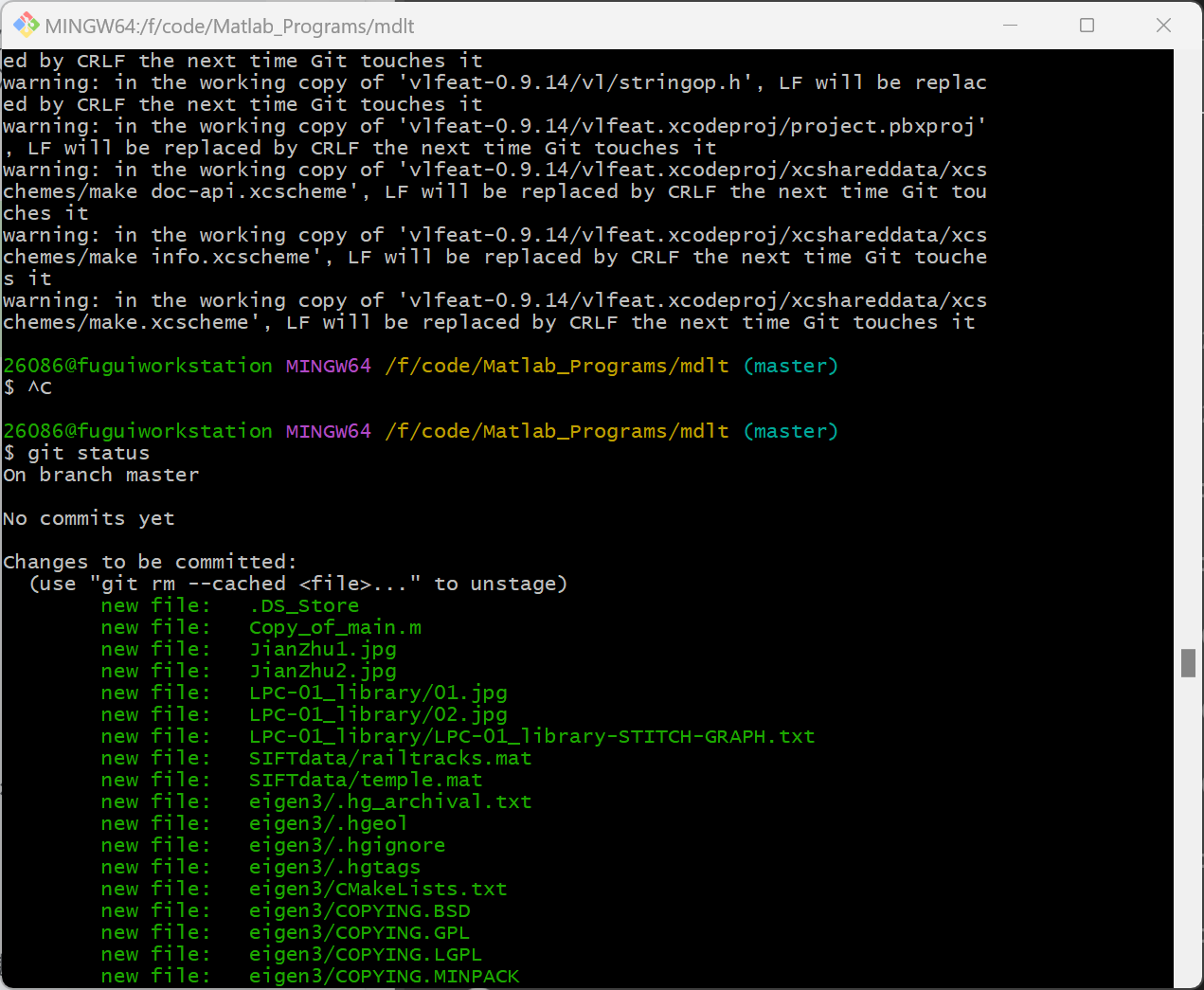Image resolution: width=1204 pixels, height=990 pixels.
Task: Click the 'eigen3/.hgtags' entry
Action: pyautogui.click(x=335, y=867)
